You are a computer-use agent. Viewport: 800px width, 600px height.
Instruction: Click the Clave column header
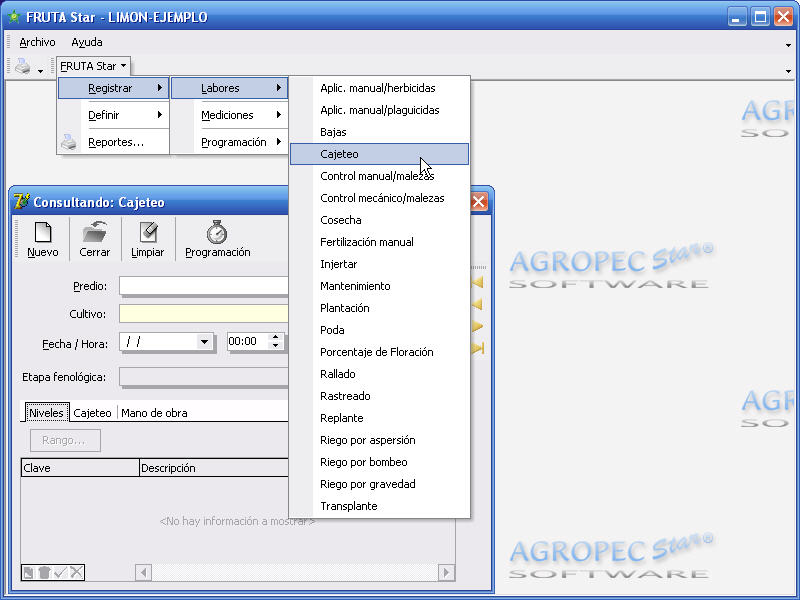80,468
